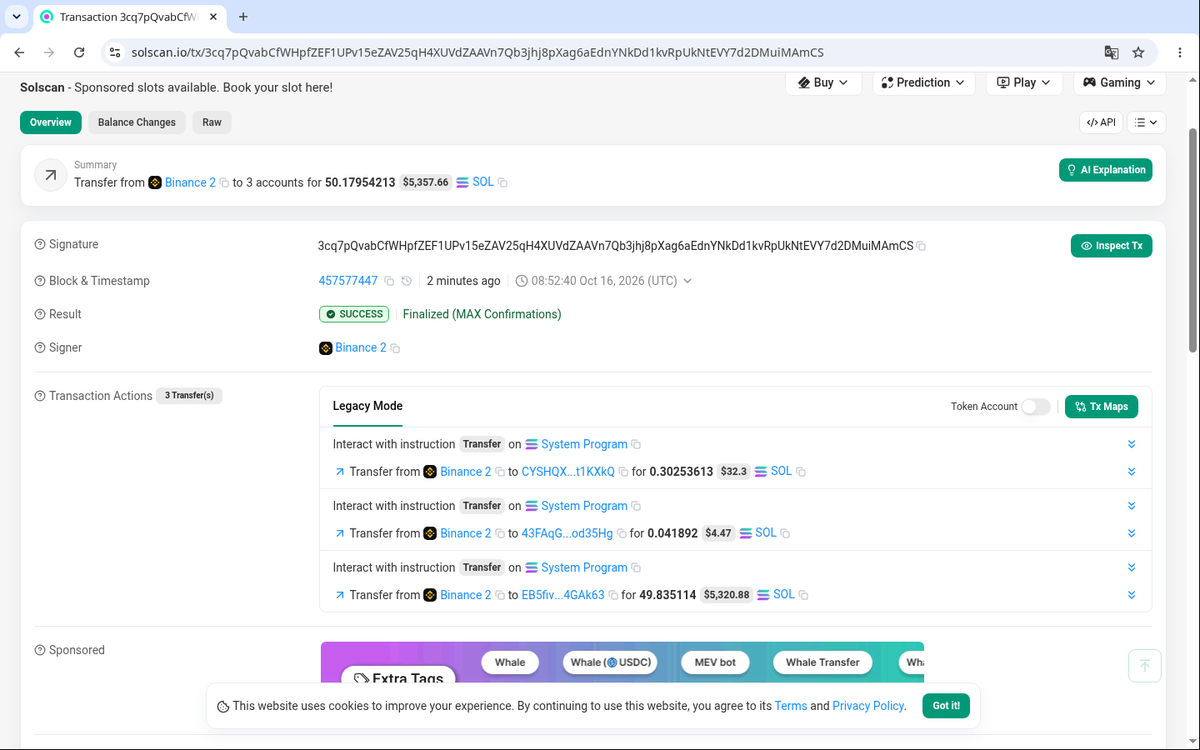The image size is (1200, 750).
Task: Accept cookies with Got it!
Action: pos(946,706)
